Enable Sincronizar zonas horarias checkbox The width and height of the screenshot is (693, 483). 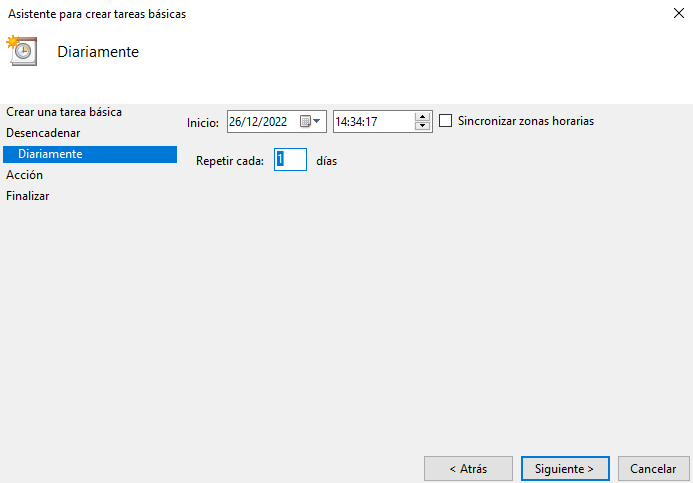click(x=446, y=121)
